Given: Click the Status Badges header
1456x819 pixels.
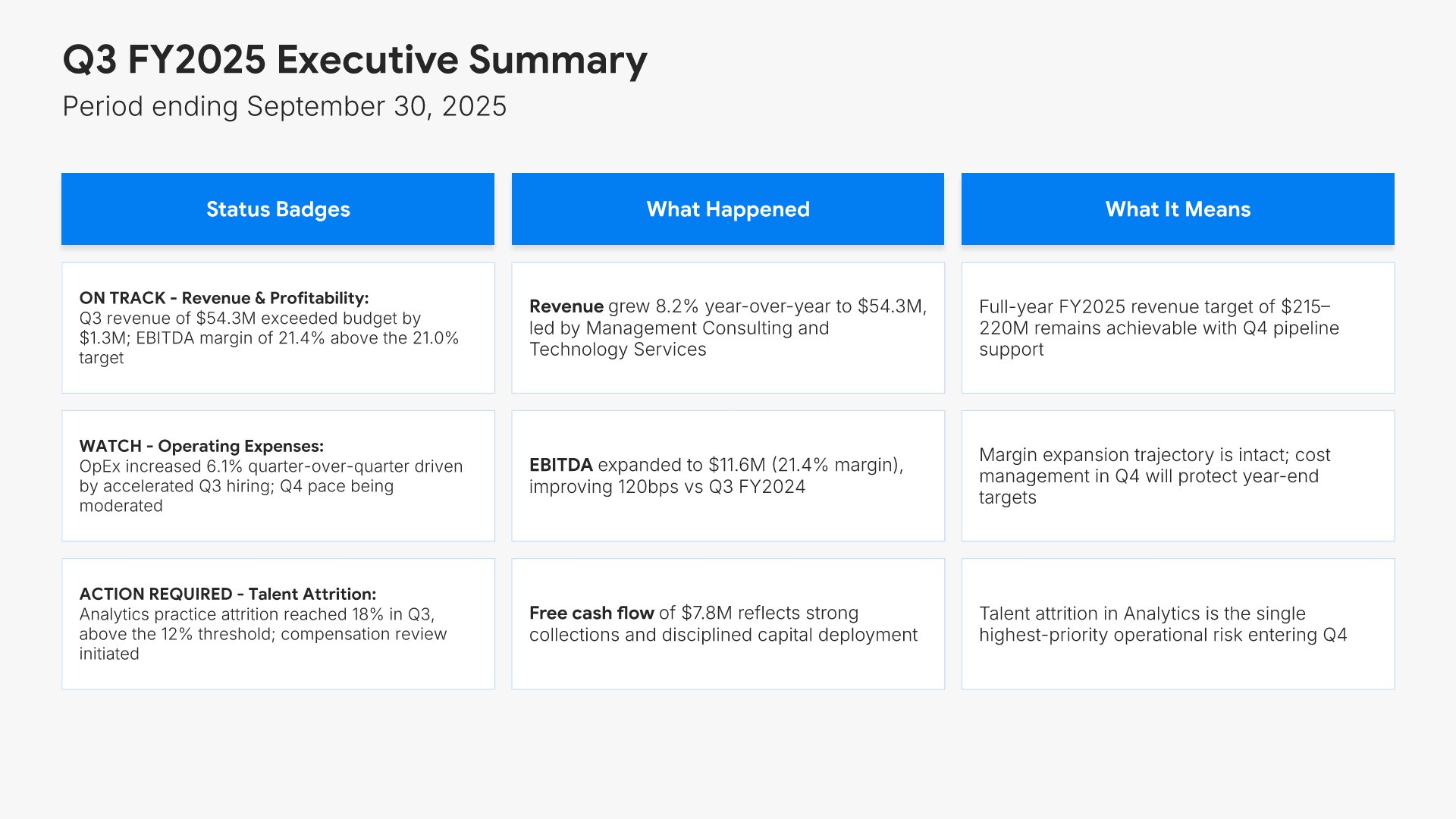Looking at the screenshot, I should point(278,209).
